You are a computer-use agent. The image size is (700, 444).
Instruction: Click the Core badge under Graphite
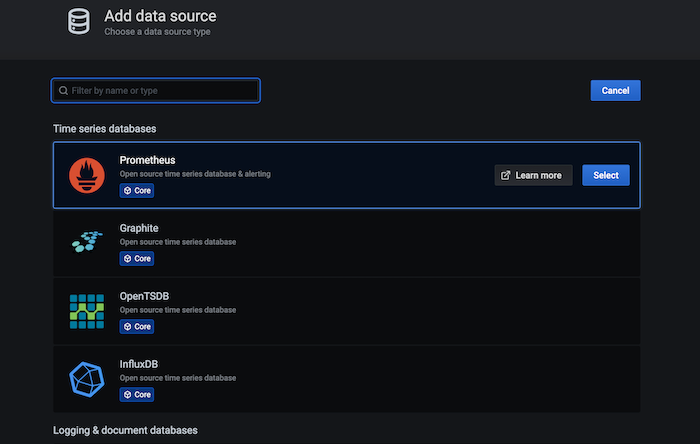pyautogui.click(x=137, y=258)
